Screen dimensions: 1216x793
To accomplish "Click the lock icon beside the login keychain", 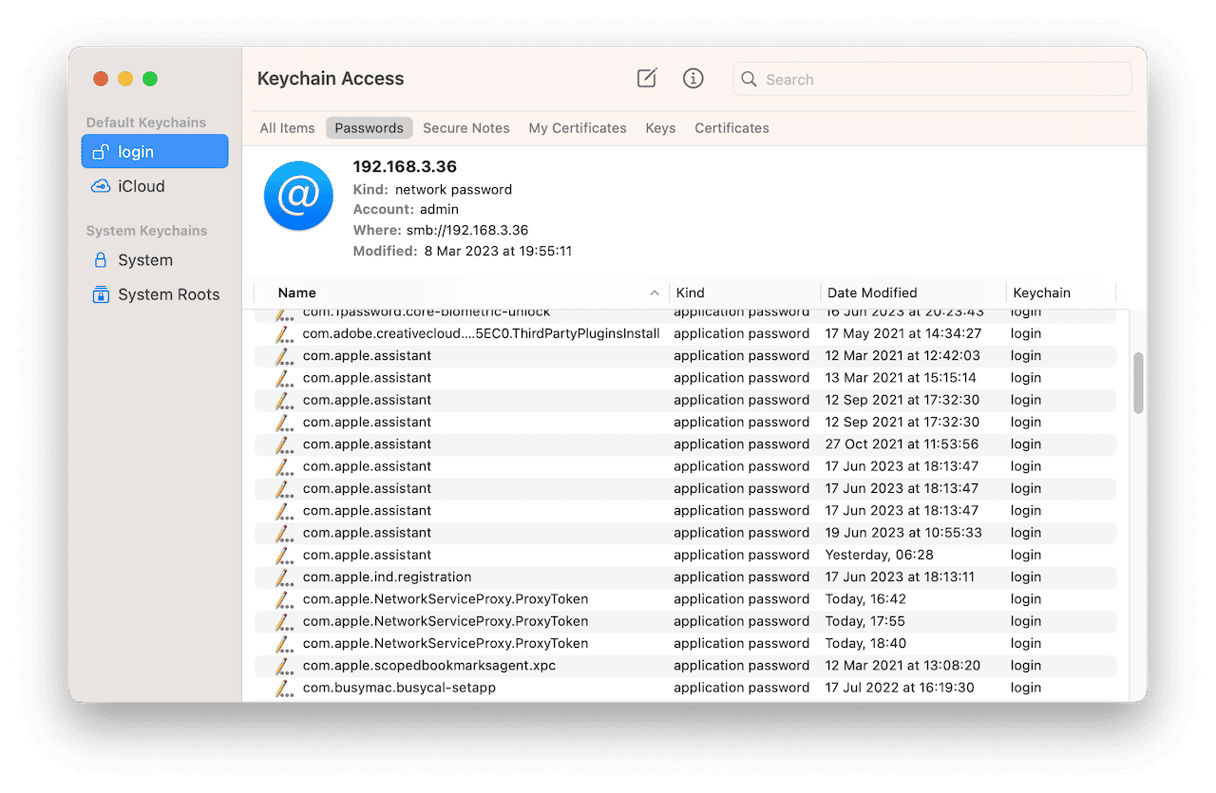I will [x=100, y=151].
